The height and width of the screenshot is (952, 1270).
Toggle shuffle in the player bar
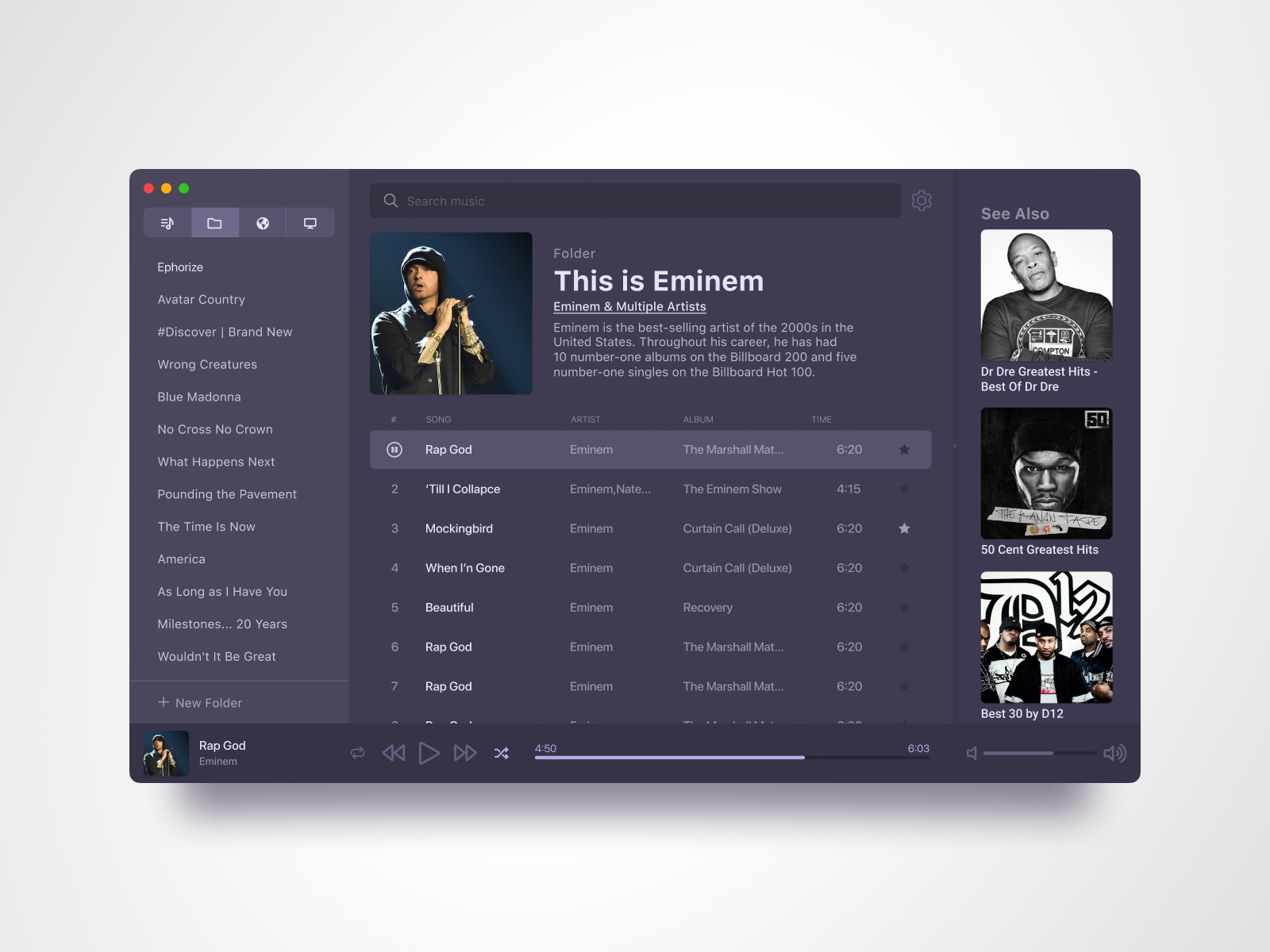[502, 753]
